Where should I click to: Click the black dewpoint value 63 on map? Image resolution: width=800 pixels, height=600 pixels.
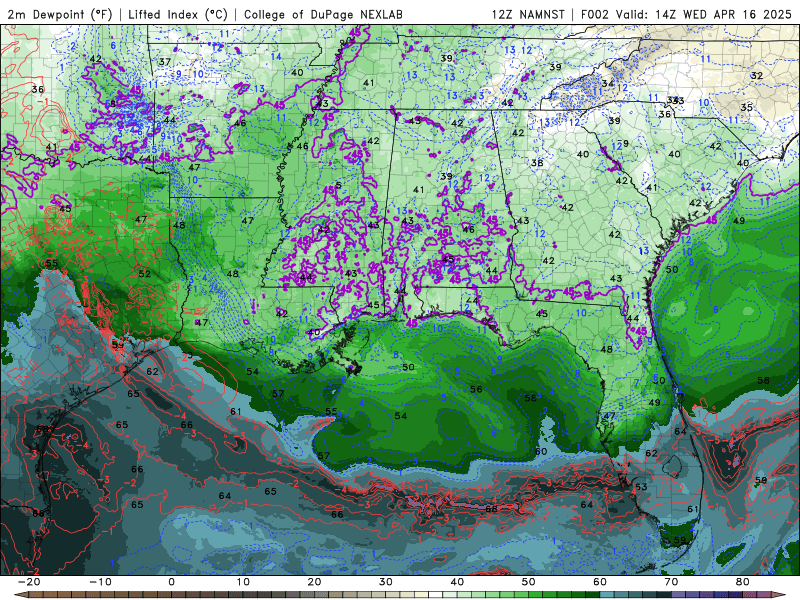pos(641,487)
